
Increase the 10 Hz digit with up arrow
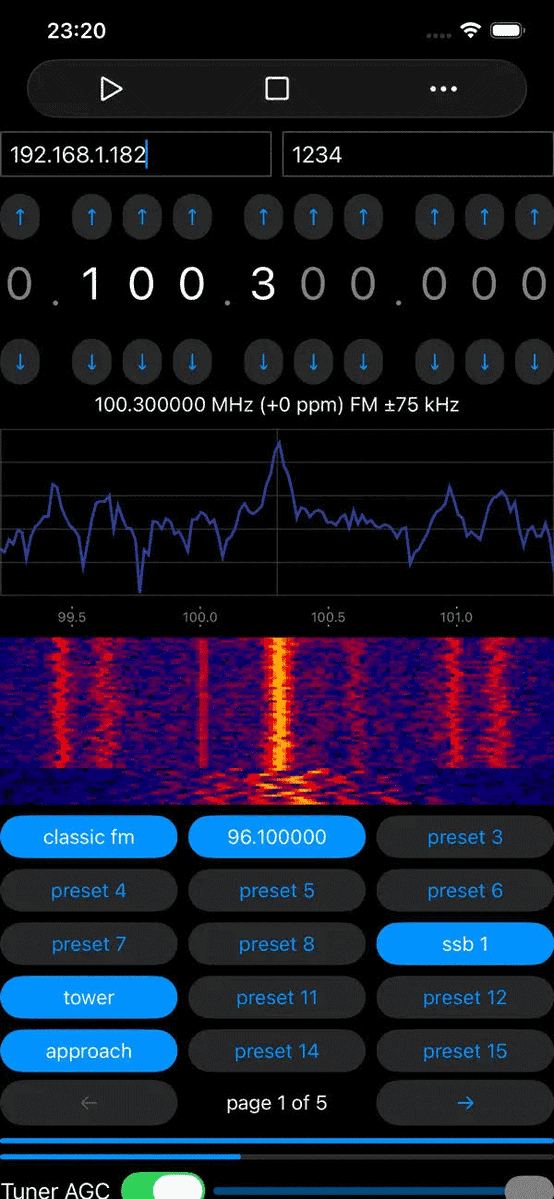(x=485, y=217)
